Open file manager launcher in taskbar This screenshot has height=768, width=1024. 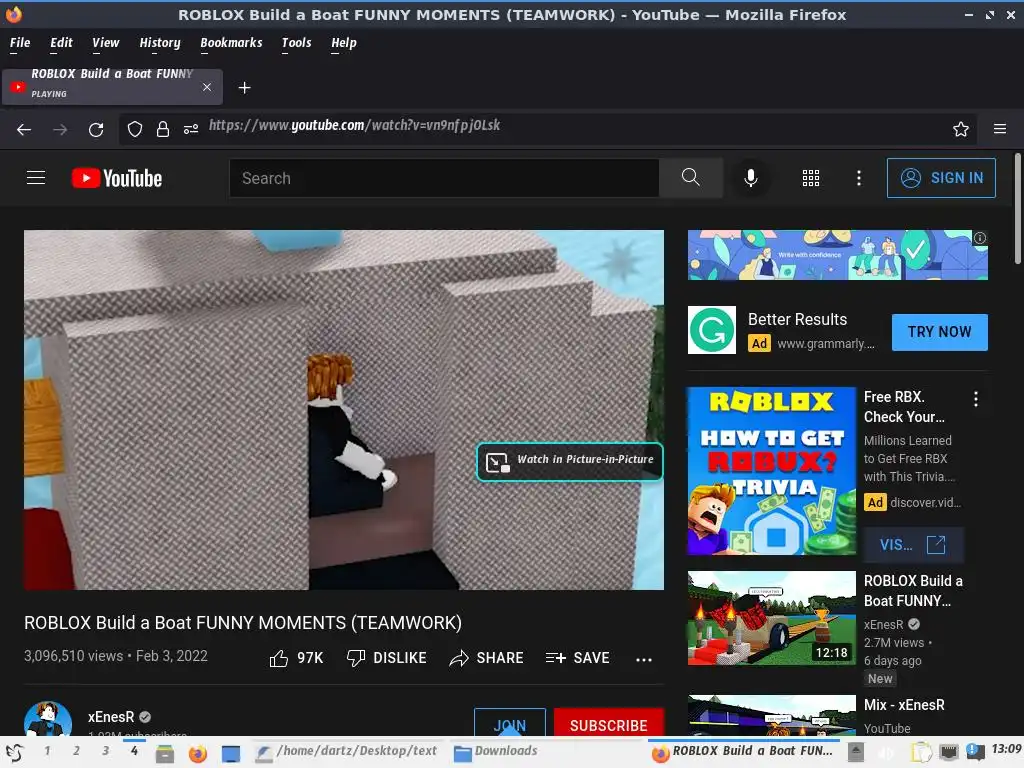(165, 754)
